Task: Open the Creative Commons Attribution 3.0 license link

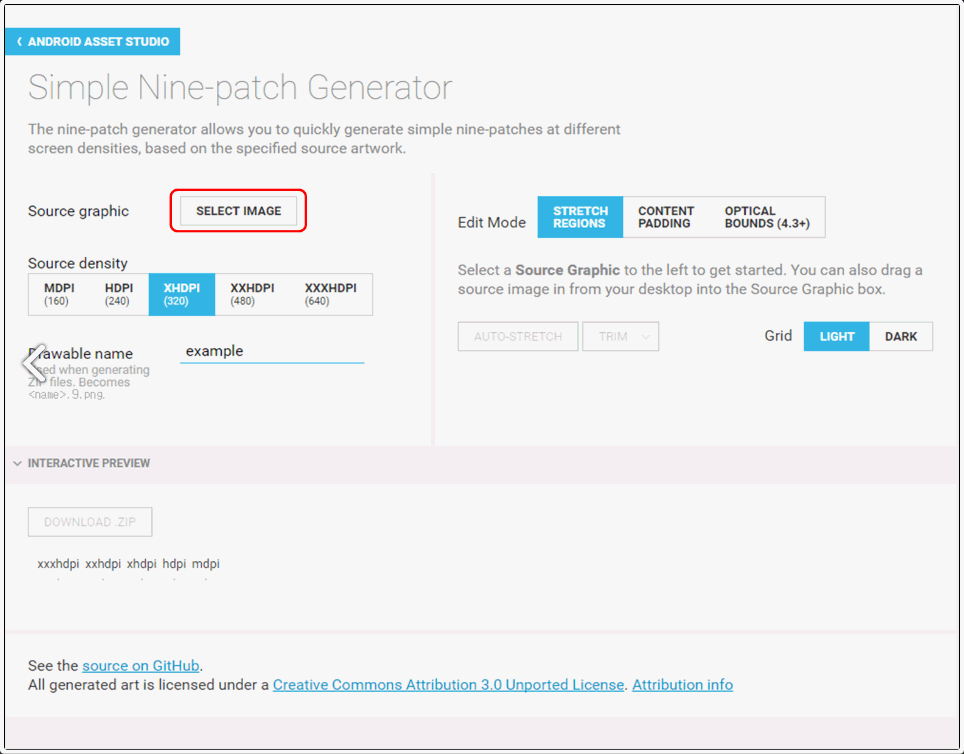Action: pos(448,685)
